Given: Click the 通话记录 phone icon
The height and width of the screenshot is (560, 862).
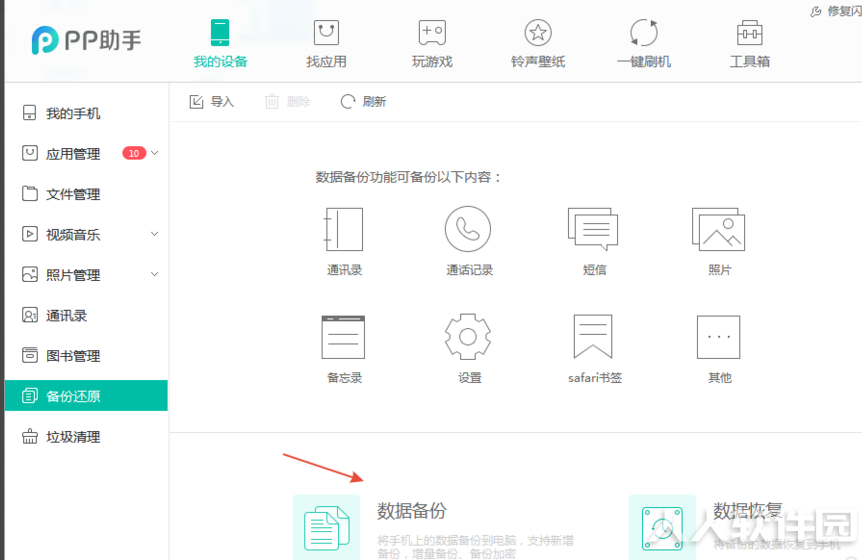Looking at the screenshot, I should click(x=468, y=229).
